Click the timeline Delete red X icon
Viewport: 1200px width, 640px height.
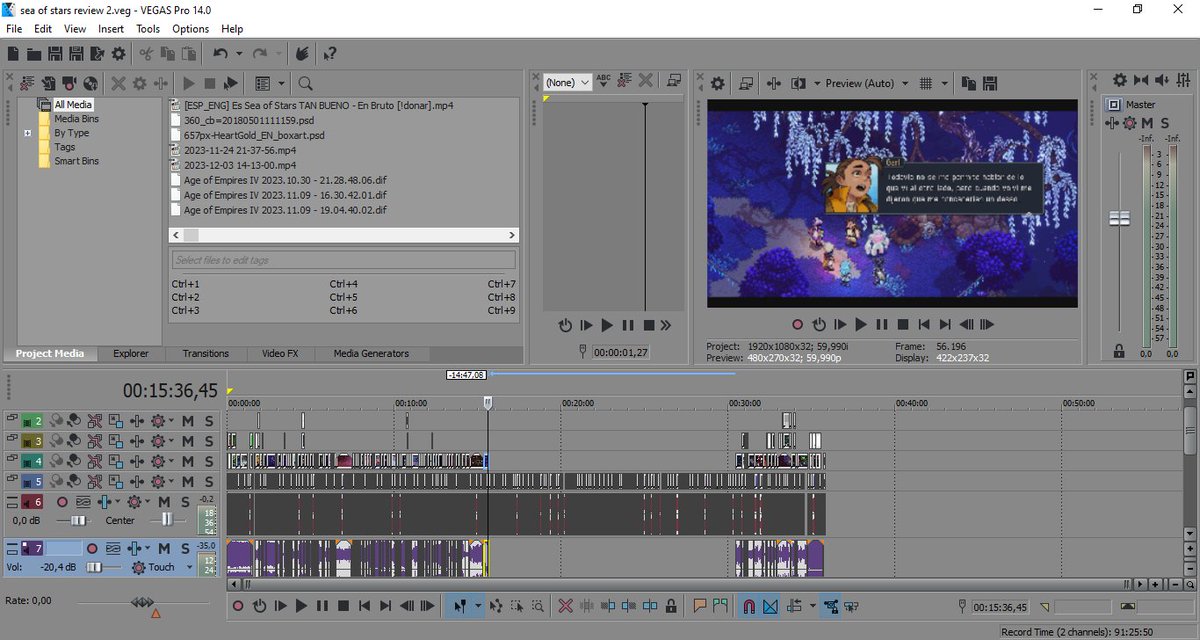(565, 606)
